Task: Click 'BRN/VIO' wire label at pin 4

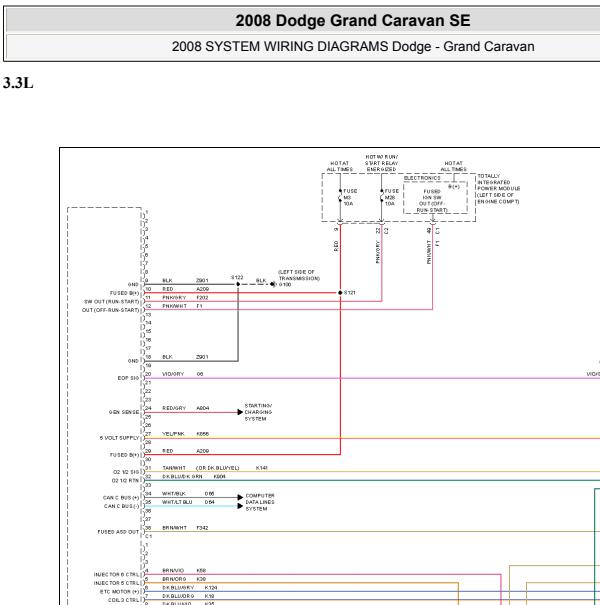Action: coord(173,570)
